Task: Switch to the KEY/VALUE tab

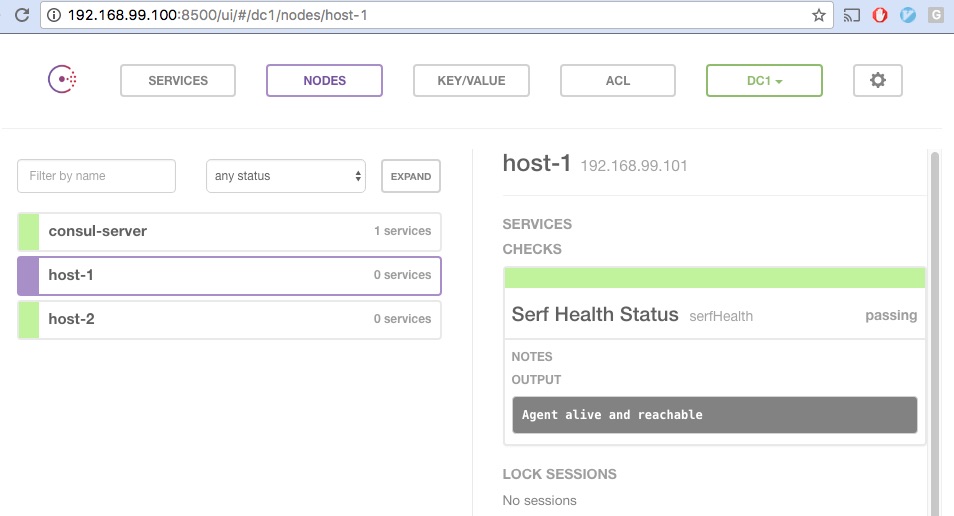Action: pos(471,80)
